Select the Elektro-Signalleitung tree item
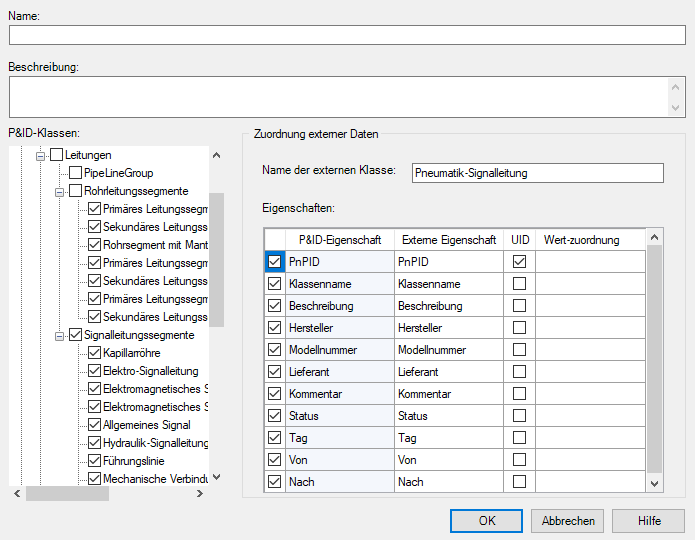This screenshot has height=540, width=695. [150, 371]
